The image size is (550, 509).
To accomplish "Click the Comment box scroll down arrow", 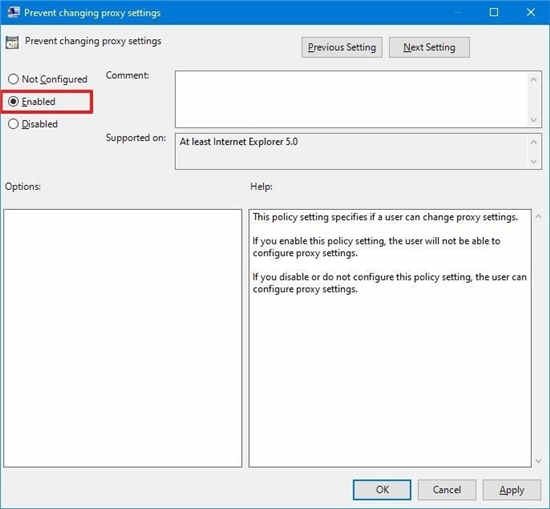I will point(534,120).
